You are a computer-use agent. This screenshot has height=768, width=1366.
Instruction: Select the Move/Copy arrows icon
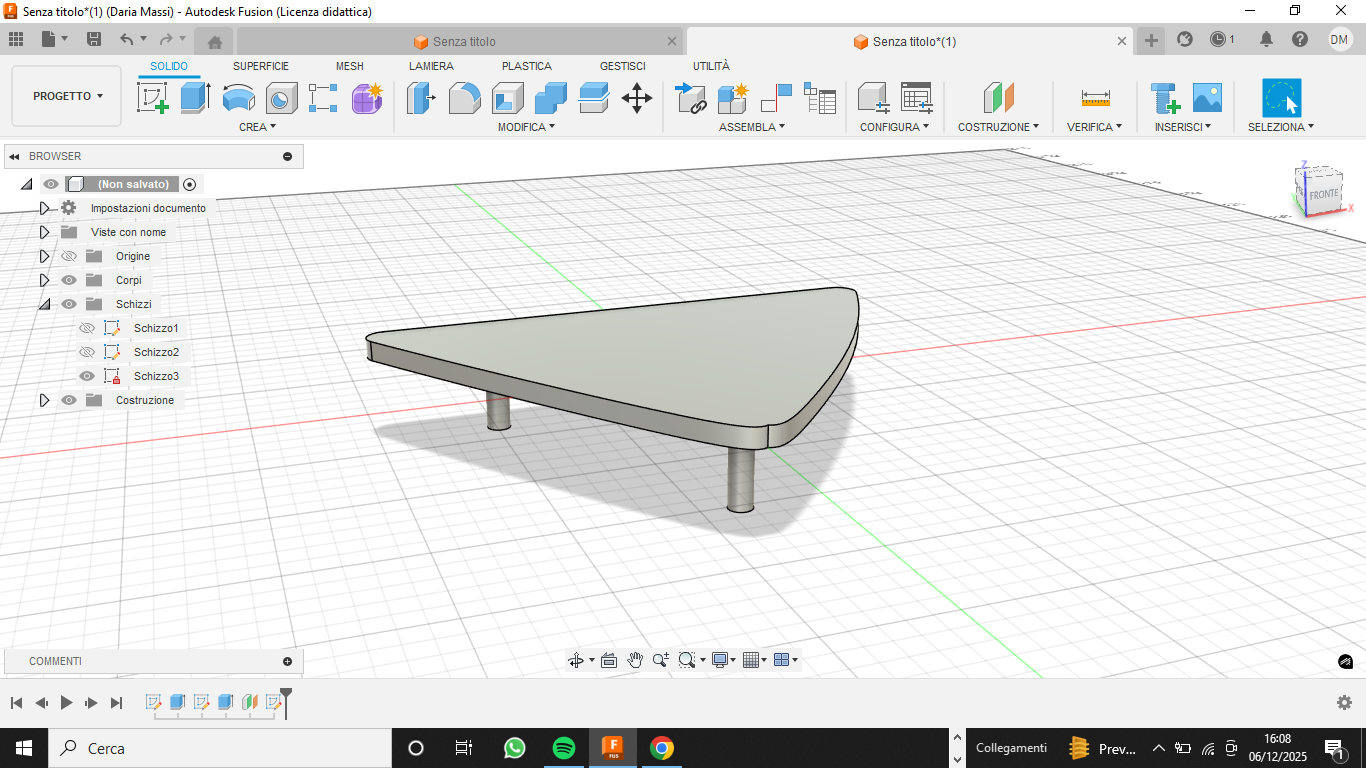coord(637,98)
